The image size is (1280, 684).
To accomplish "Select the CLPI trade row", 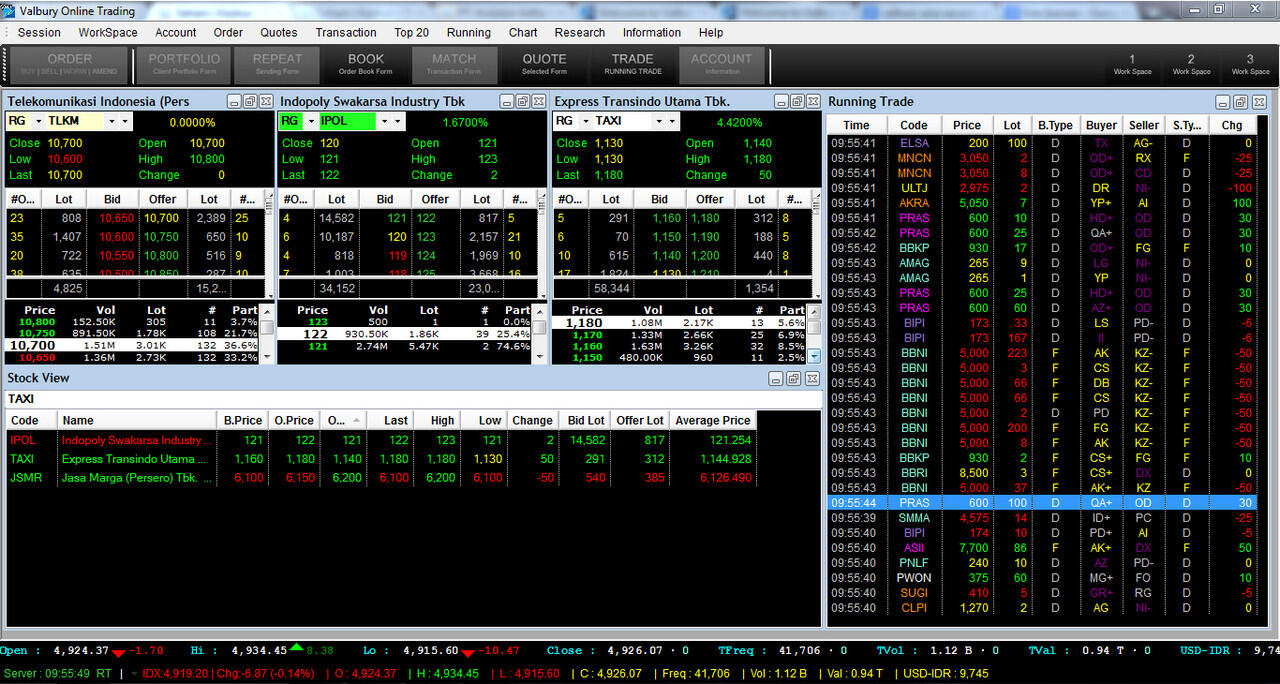I will 1042,608.
